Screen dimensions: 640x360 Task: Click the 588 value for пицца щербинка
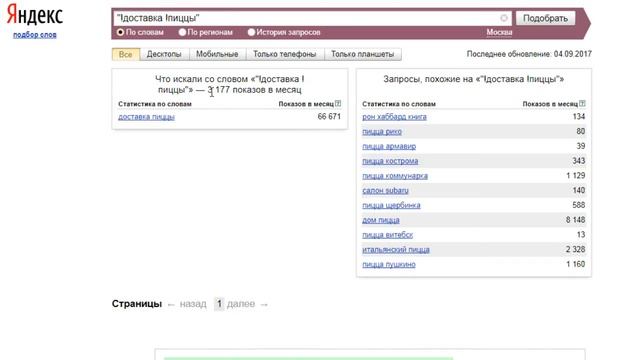click(579, 205)
